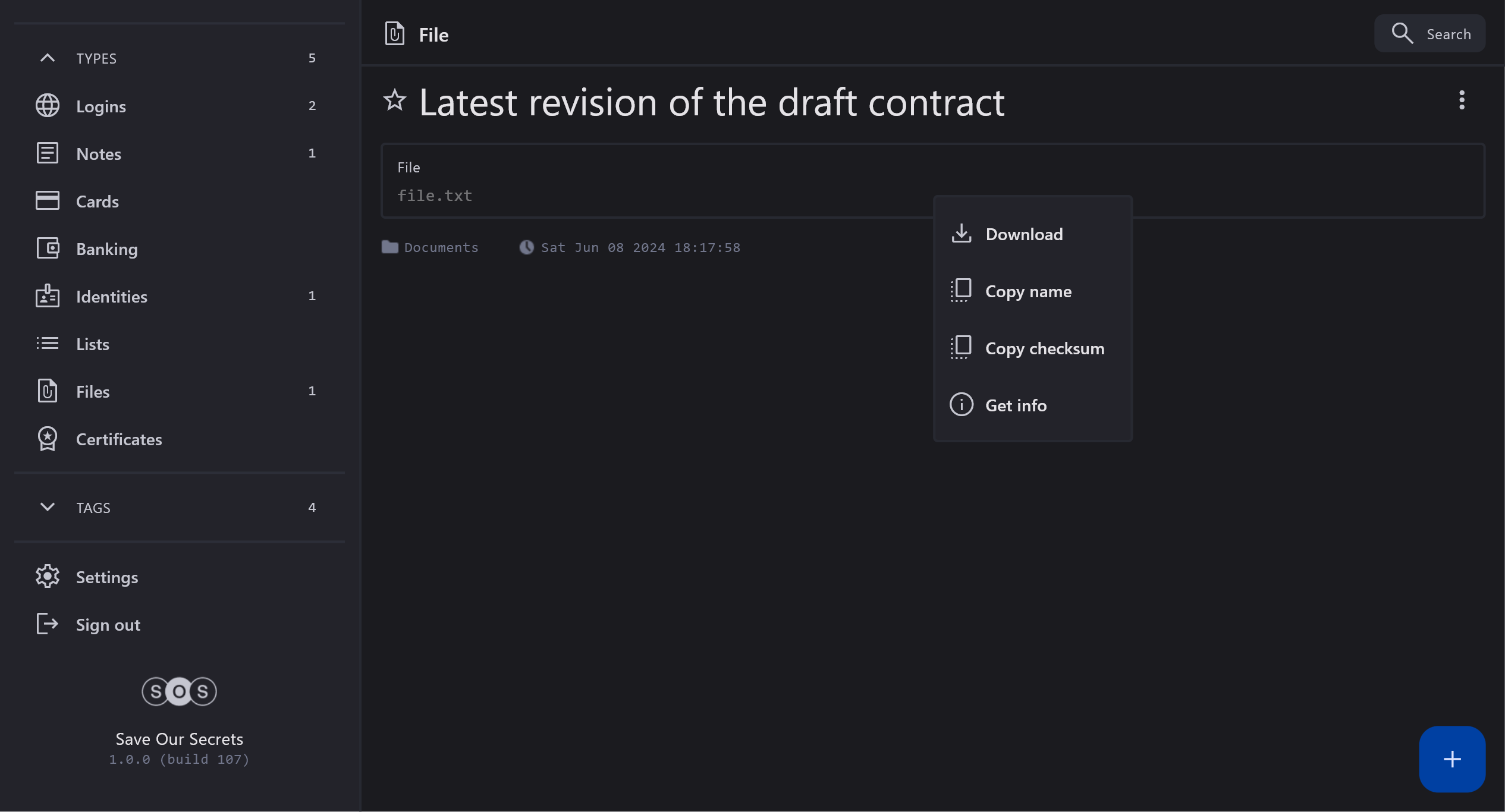
Task: Open the Documents folder link
Action: click(440, 247)
